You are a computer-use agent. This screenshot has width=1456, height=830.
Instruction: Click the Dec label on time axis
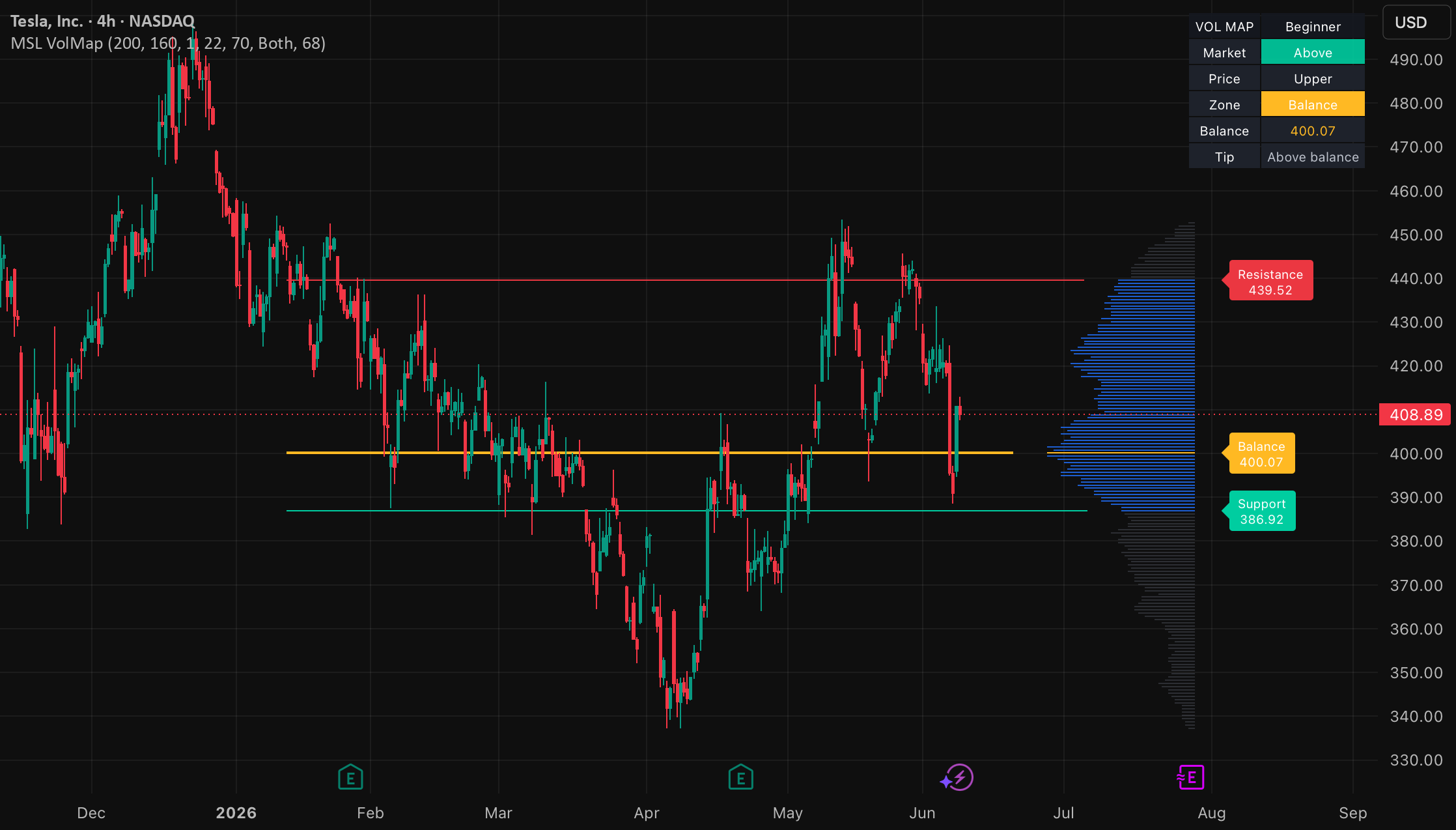tap(91, 812)
